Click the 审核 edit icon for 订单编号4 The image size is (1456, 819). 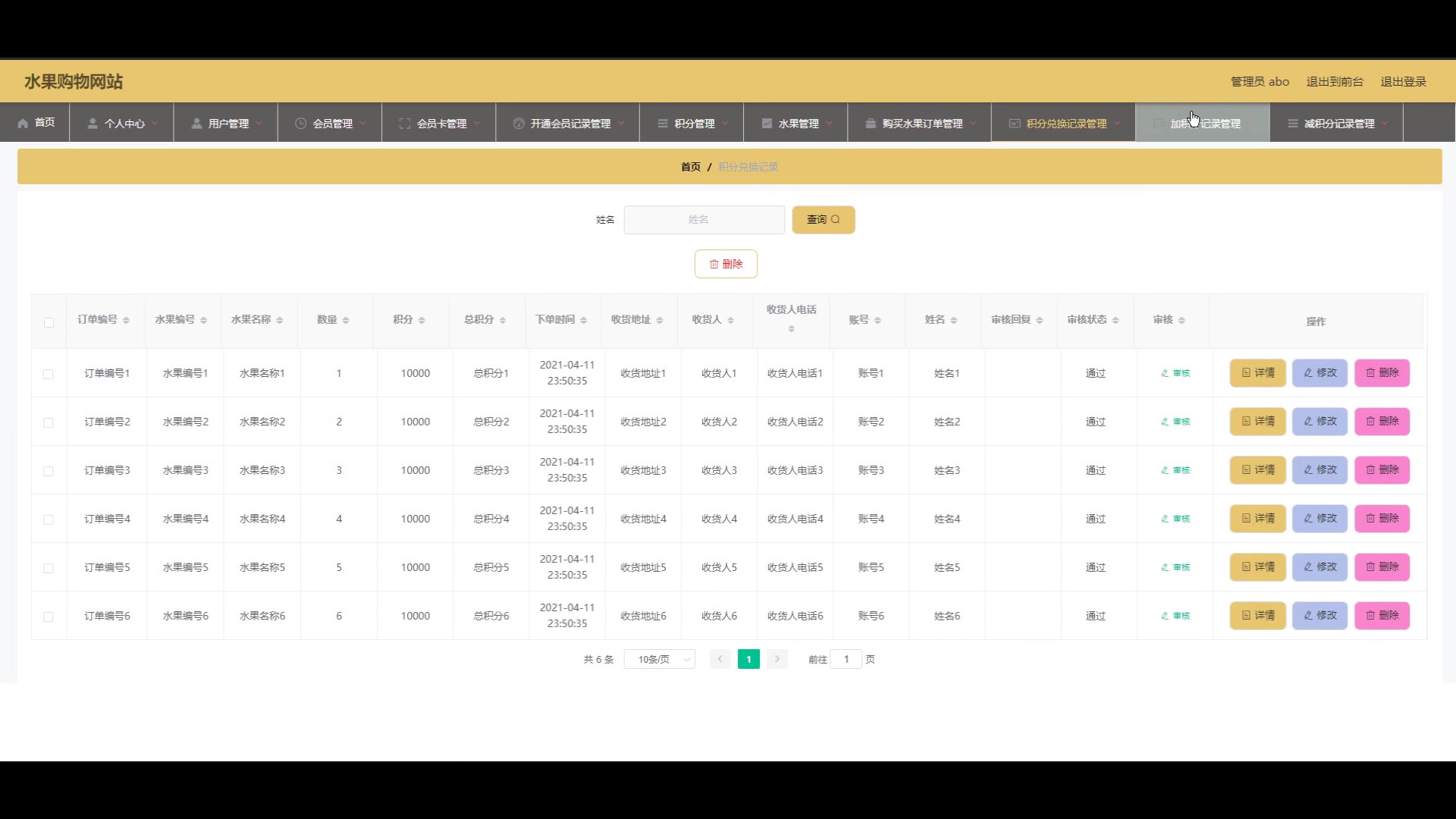coord(1165,519)
